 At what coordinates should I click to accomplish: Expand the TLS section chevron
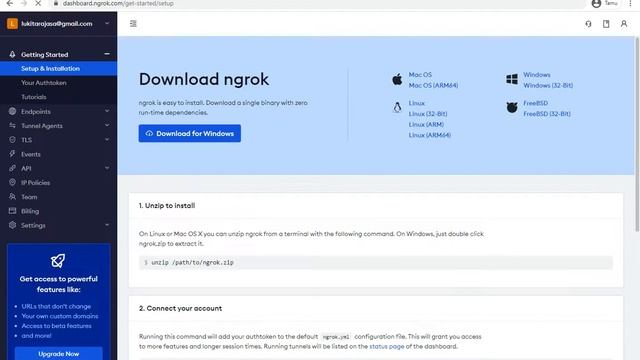tap(107, 140)
